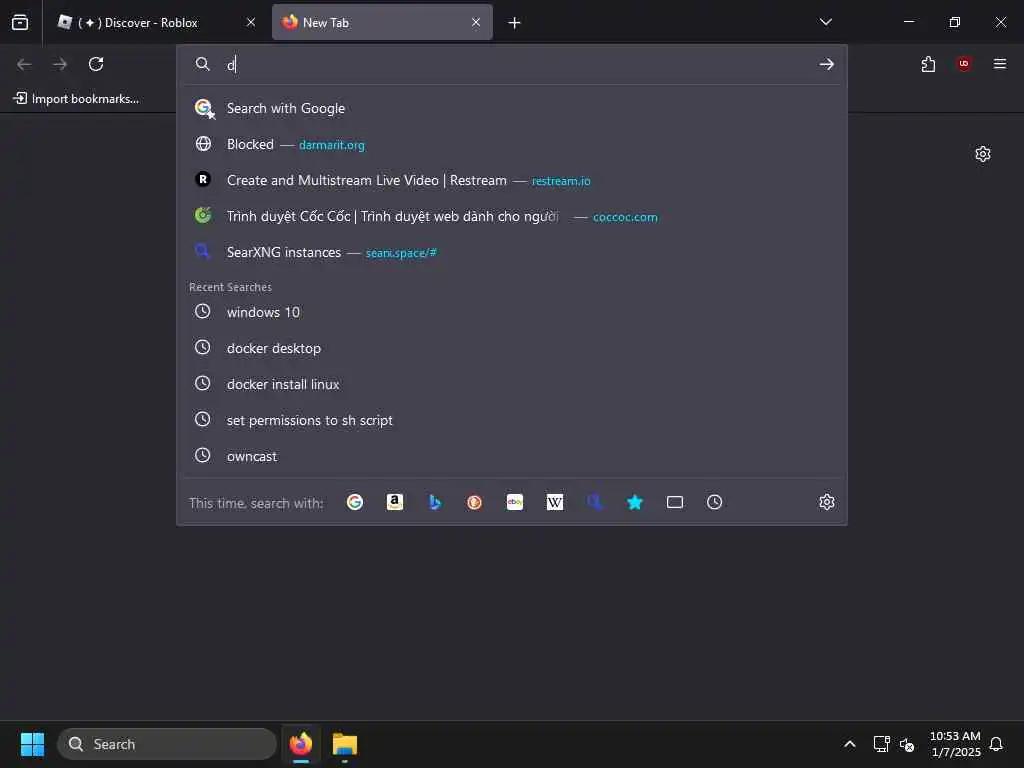Search open tabs with the tab icon
Viewport: 1024px width, 768px height.
(675, 502)
